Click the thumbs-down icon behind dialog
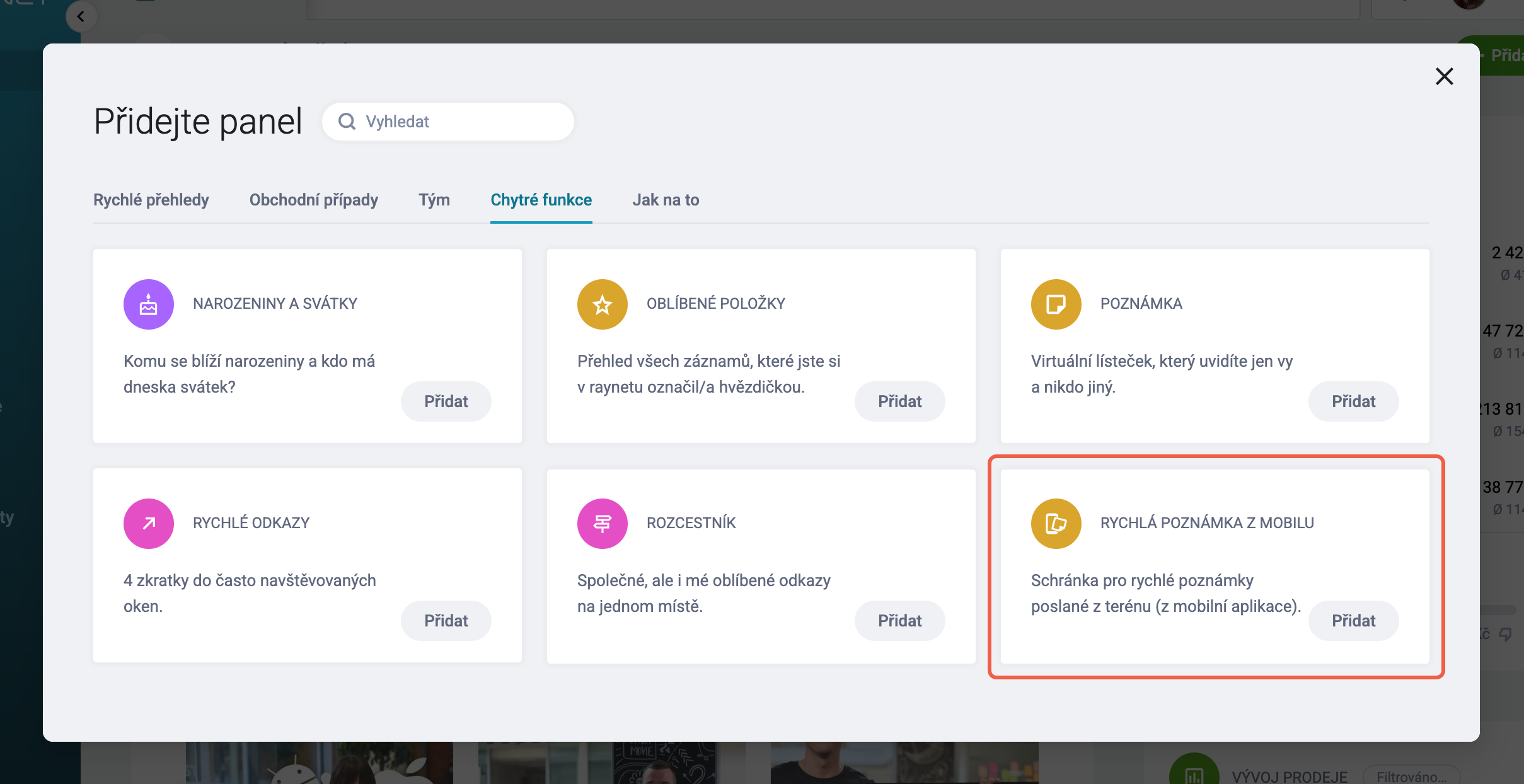The image size is (1524, 784). (x=1505, y=634)
